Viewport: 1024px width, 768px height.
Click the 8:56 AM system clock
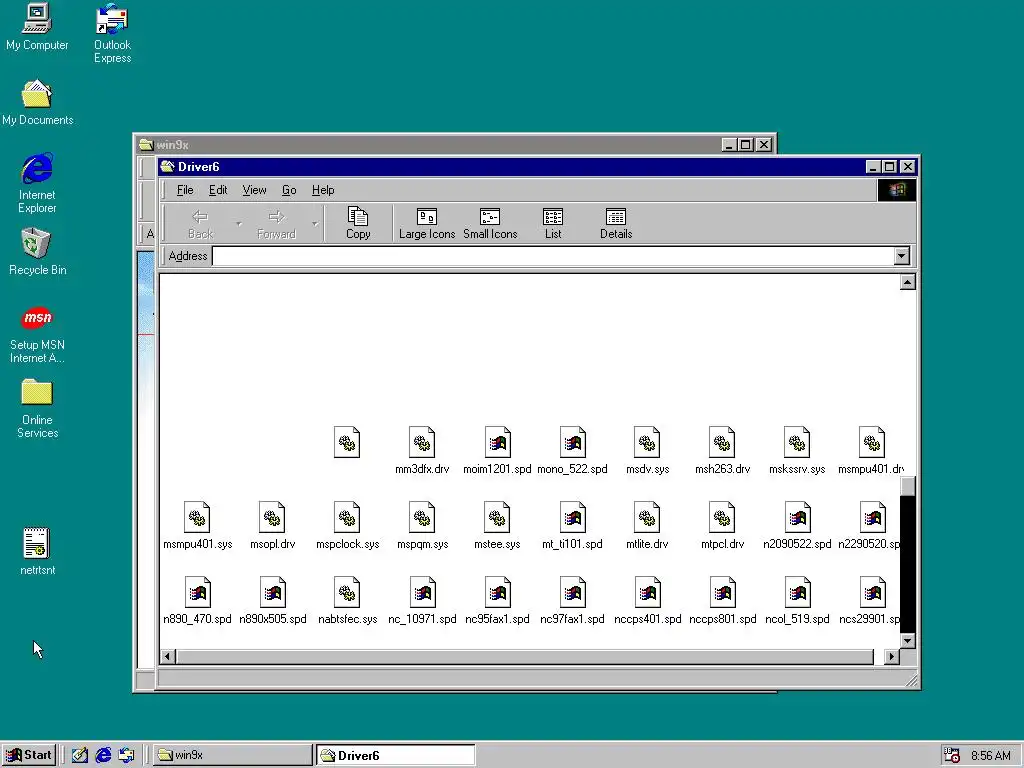pos(991,756)
